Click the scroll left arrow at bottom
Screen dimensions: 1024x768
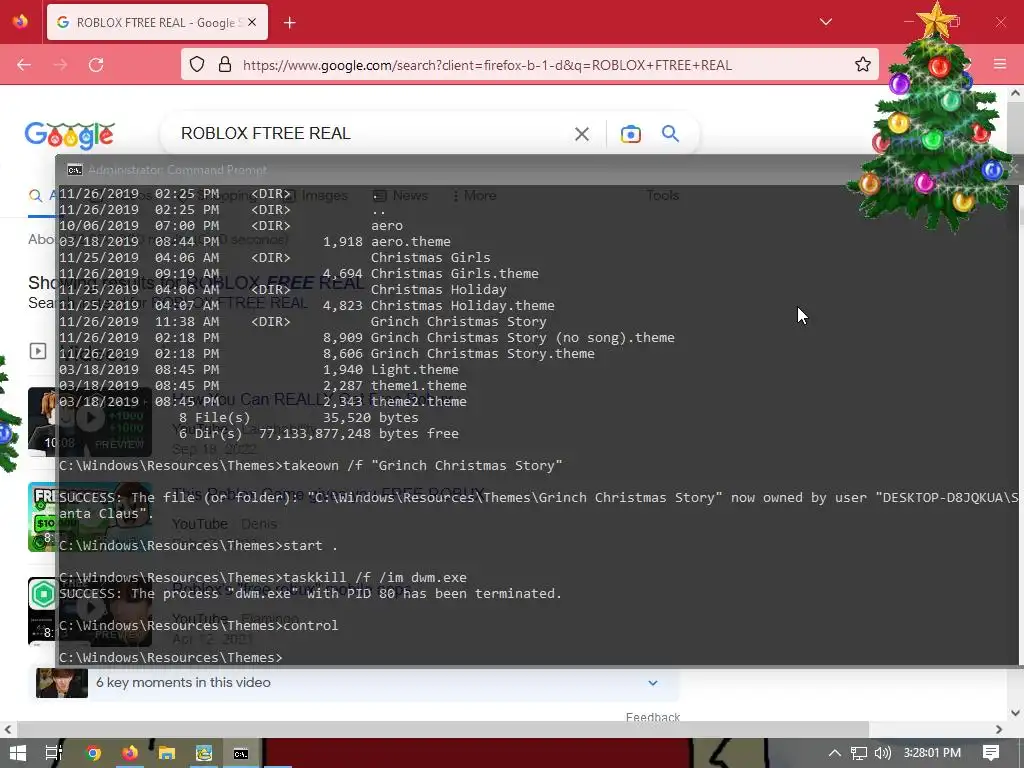(x=7, y=729)
